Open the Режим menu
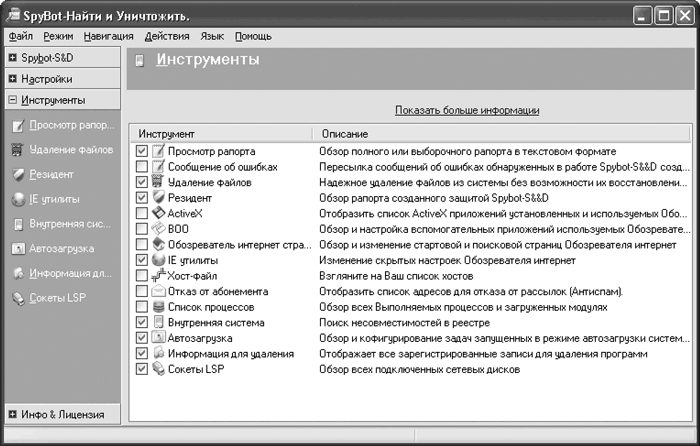Screen dimensions: 700x446 (x=58, y=37)
